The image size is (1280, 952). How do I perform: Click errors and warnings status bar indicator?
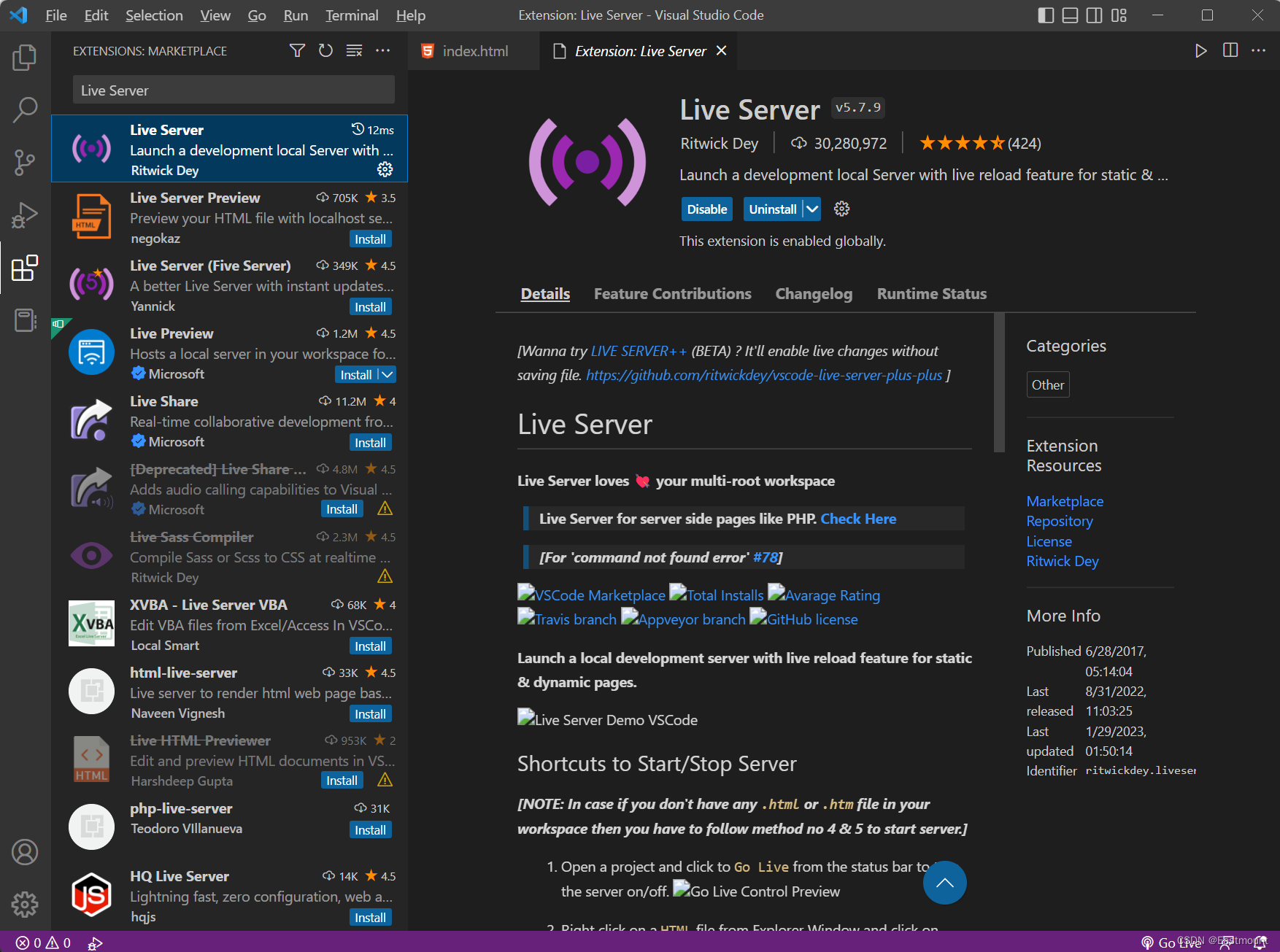click(44, 943)
